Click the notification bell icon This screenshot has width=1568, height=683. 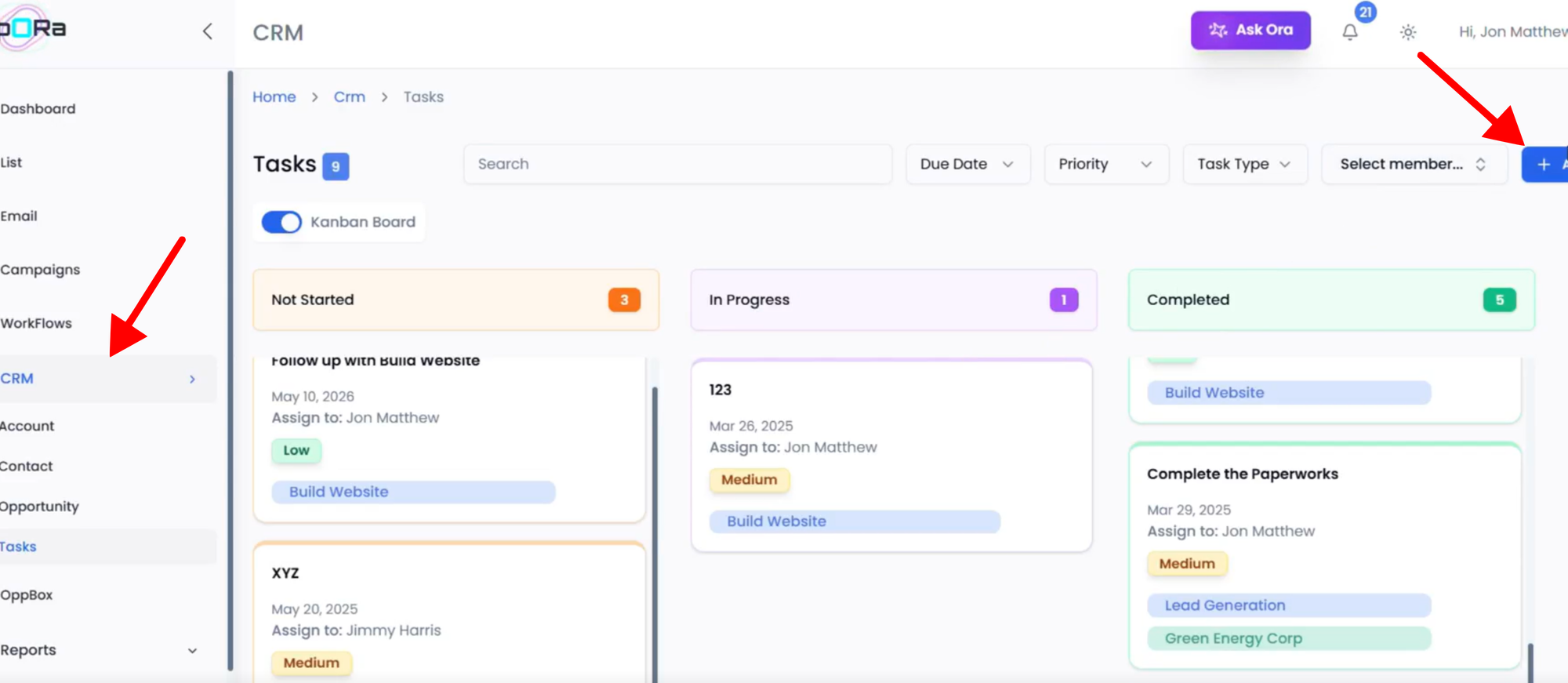(x=1349, y=32)
